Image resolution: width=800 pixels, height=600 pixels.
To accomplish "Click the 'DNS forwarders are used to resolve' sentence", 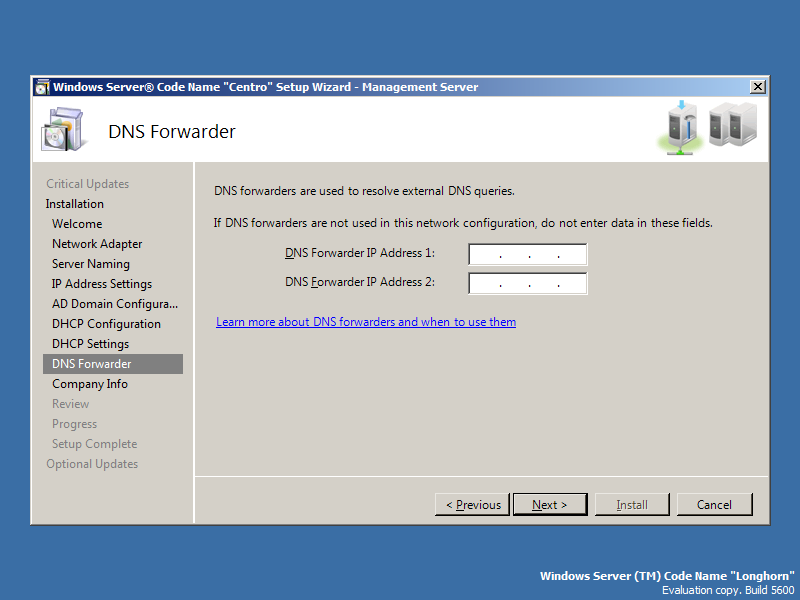I will pos(364,191).
